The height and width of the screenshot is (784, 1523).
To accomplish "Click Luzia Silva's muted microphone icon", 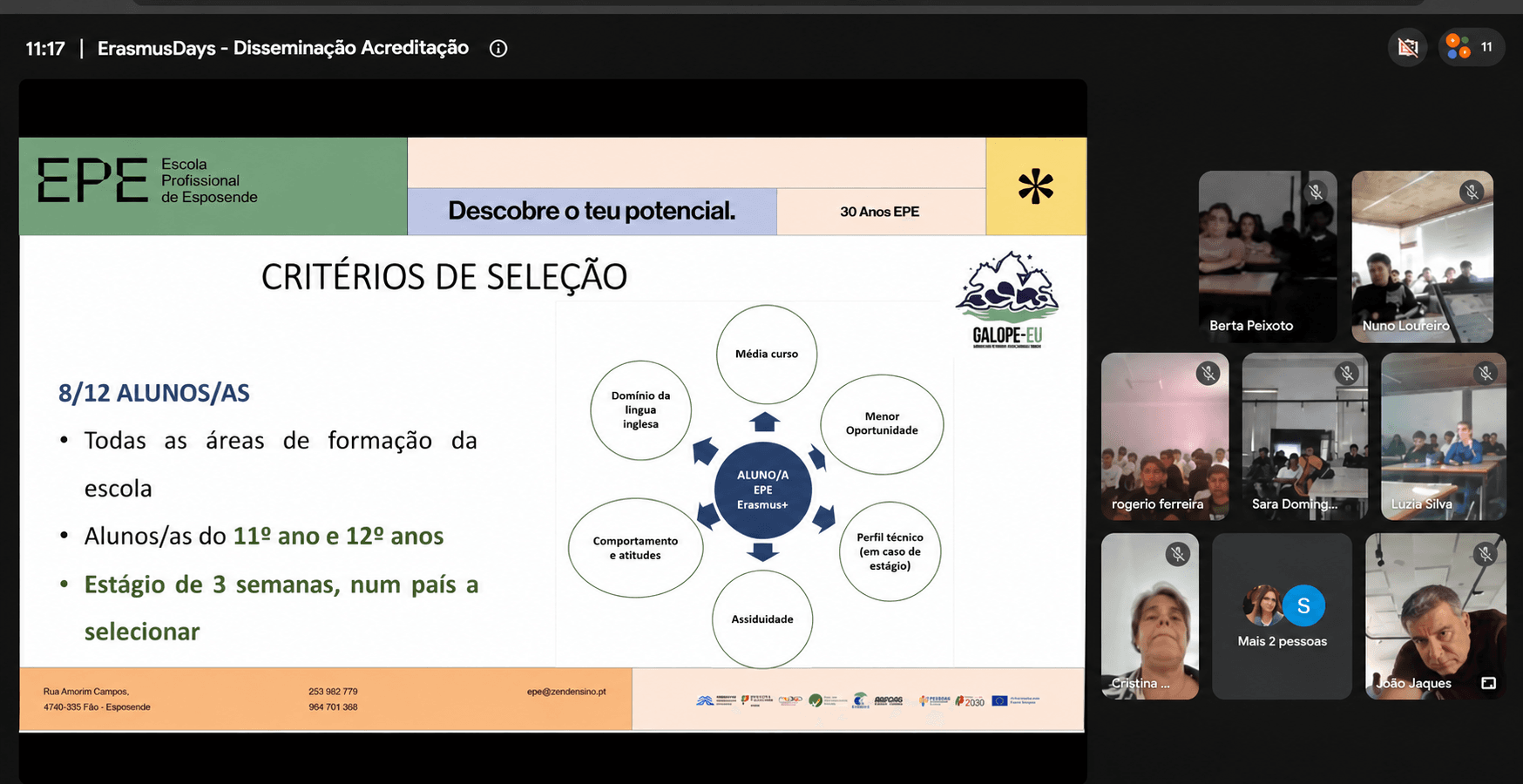I will point(1486,374).
